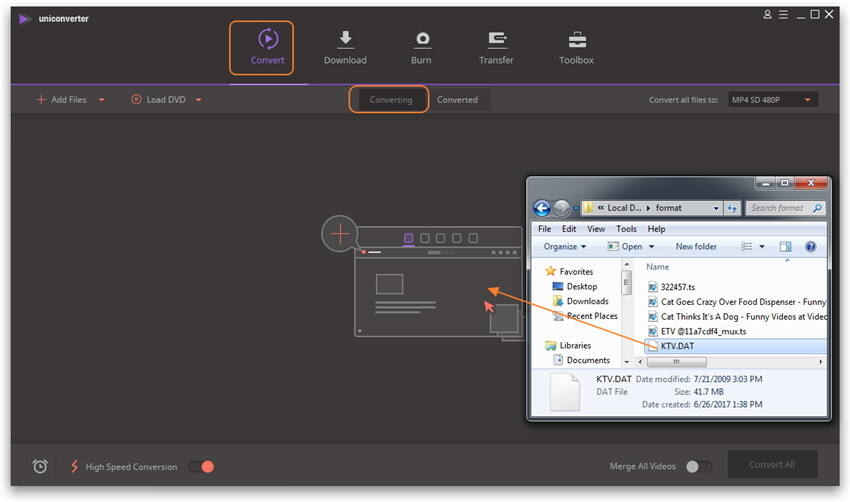
Task: Toggle the preview pane icon in Explorer
Action: [x=785, y=247]
